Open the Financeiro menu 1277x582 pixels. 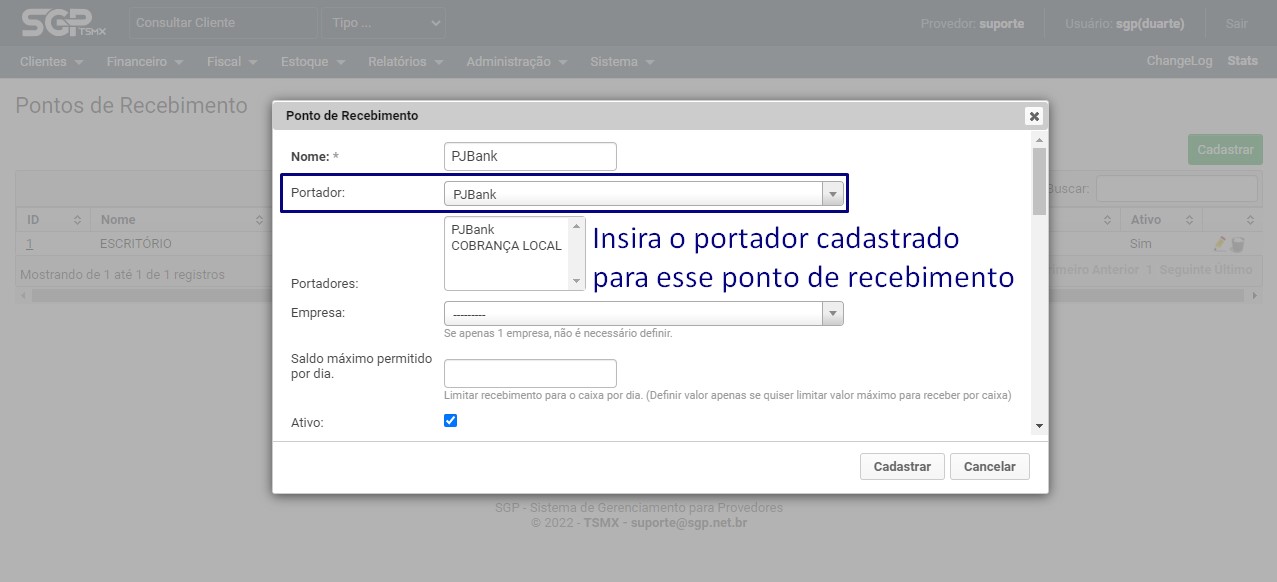coord(144,62)
